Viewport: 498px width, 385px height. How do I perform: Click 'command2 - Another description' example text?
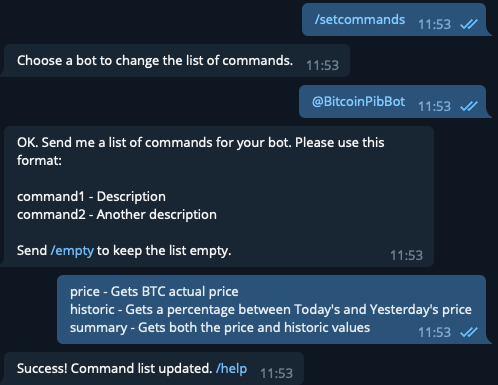(x=117, y=215)
